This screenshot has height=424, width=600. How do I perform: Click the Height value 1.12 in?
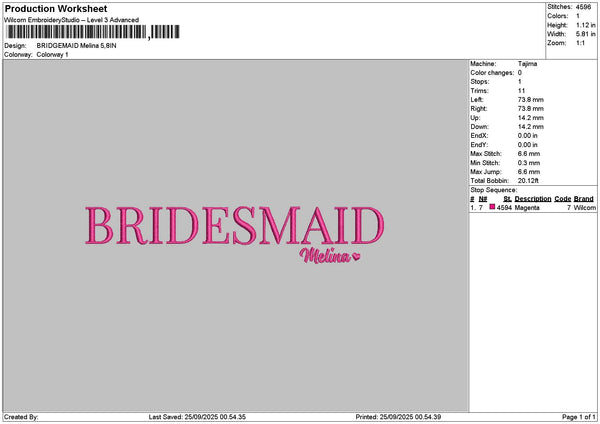click(585, 25)
